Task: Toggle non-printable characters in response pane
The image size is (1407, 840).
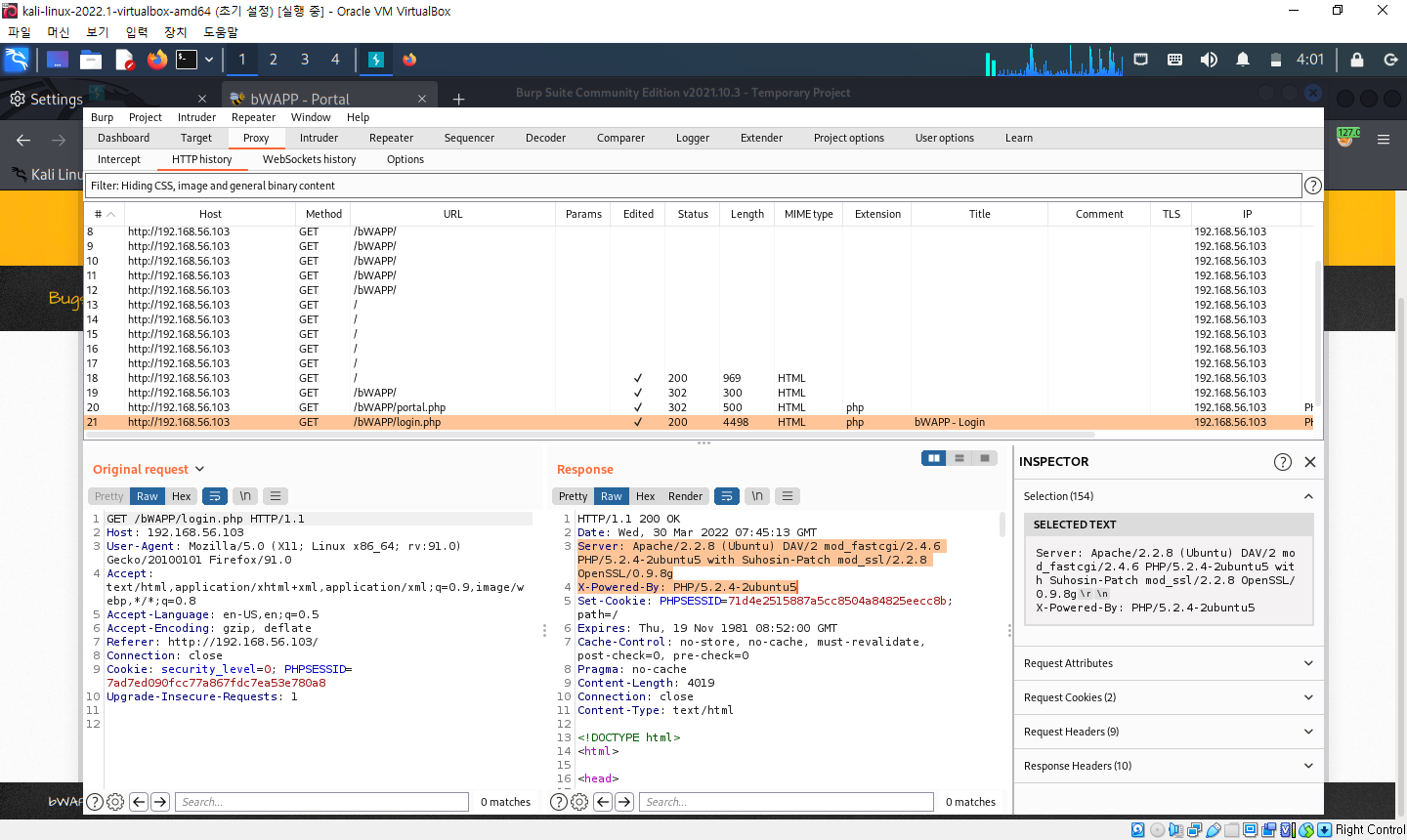Action: (757, 496)
